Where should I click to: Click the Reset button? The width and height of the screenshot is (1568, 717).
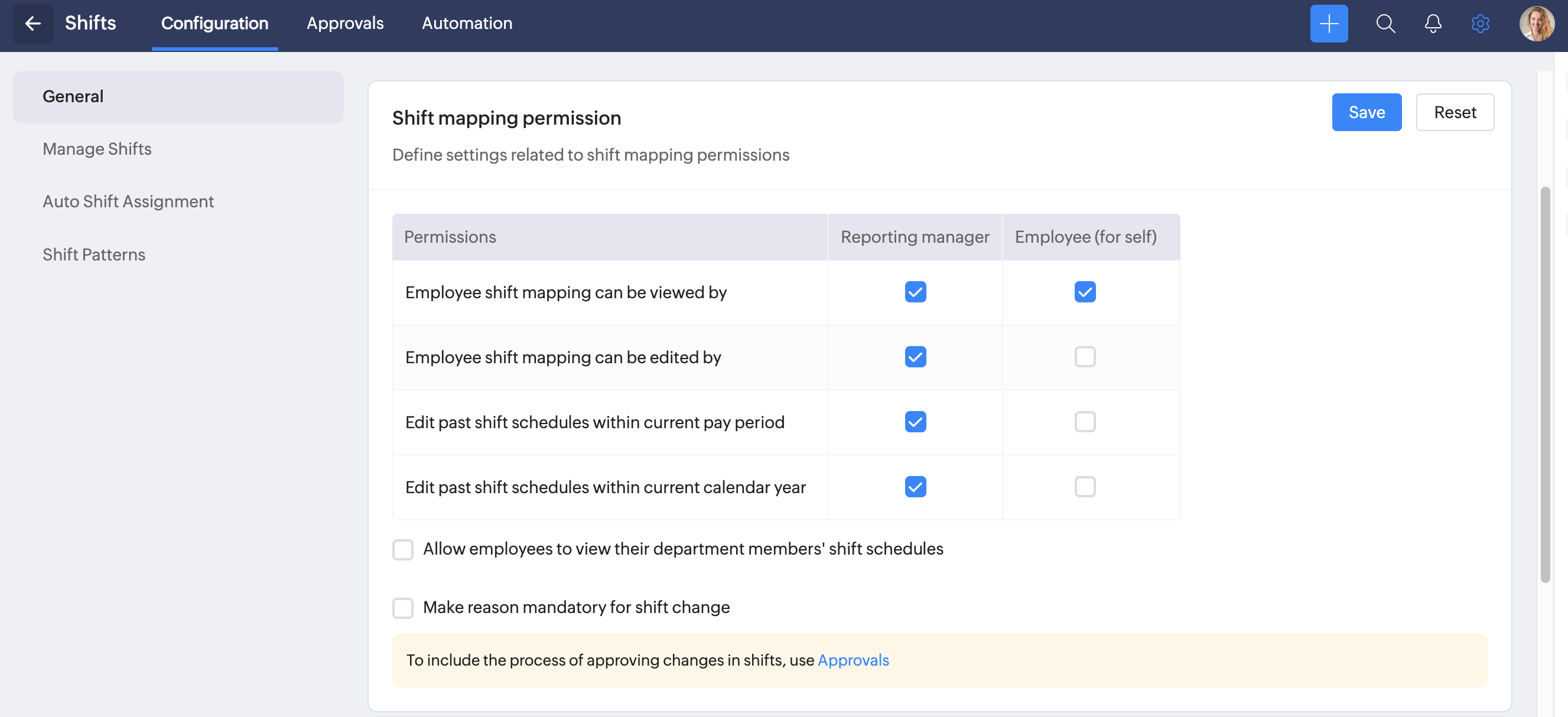1454,112
